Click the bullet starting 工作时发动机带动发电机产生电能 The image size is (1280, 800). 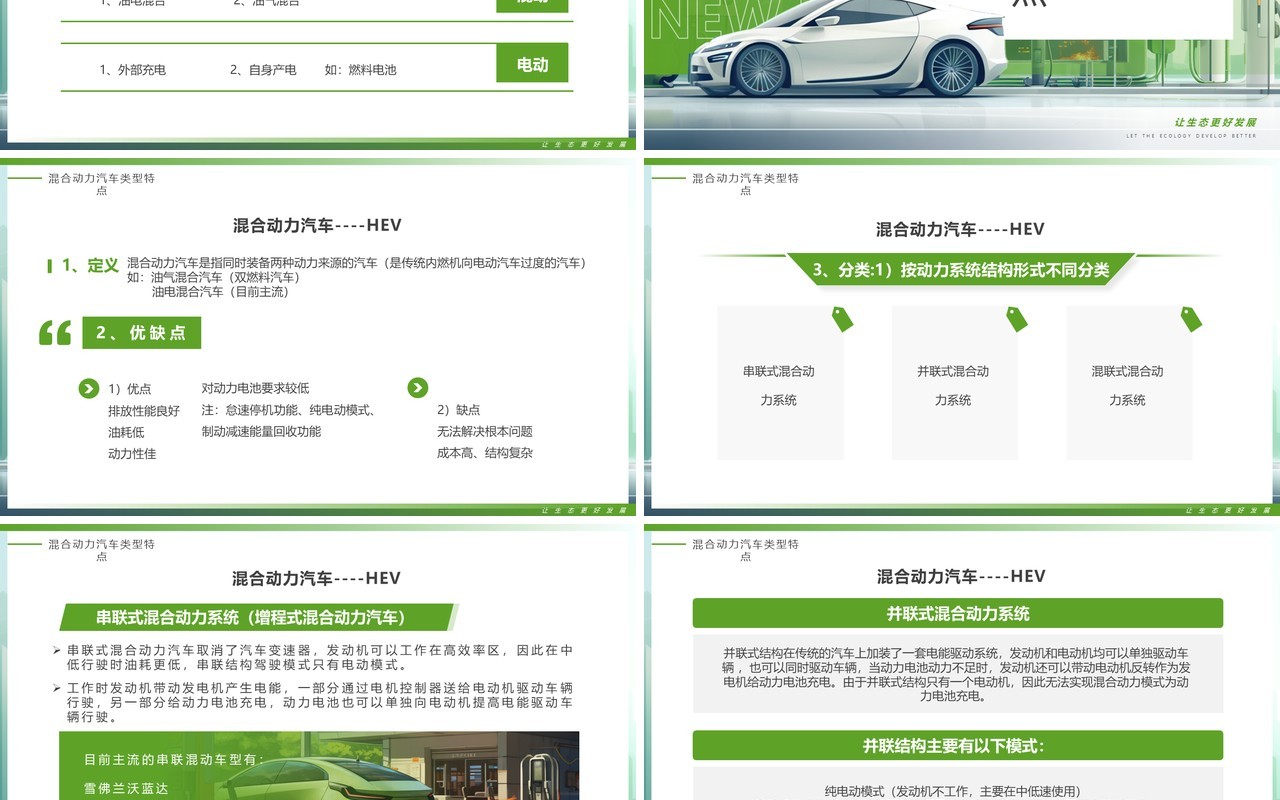pos(319,703)
